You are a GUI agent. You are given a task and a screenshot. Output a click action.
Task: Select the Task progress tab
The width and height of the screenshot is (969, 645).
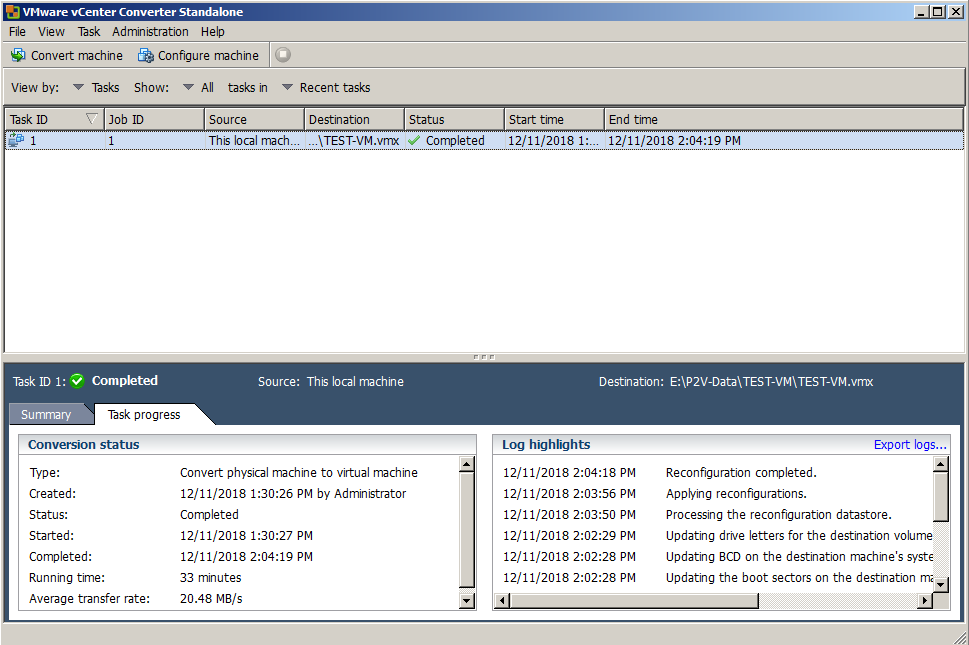[144, 415]
